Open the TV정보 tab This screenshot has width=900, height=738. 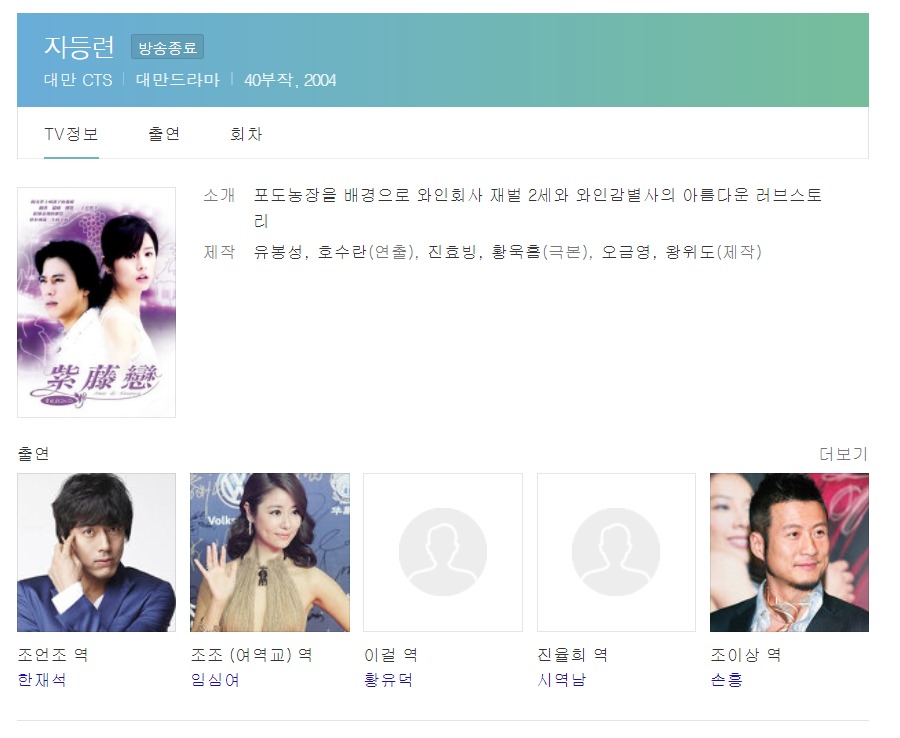point(71,134)
